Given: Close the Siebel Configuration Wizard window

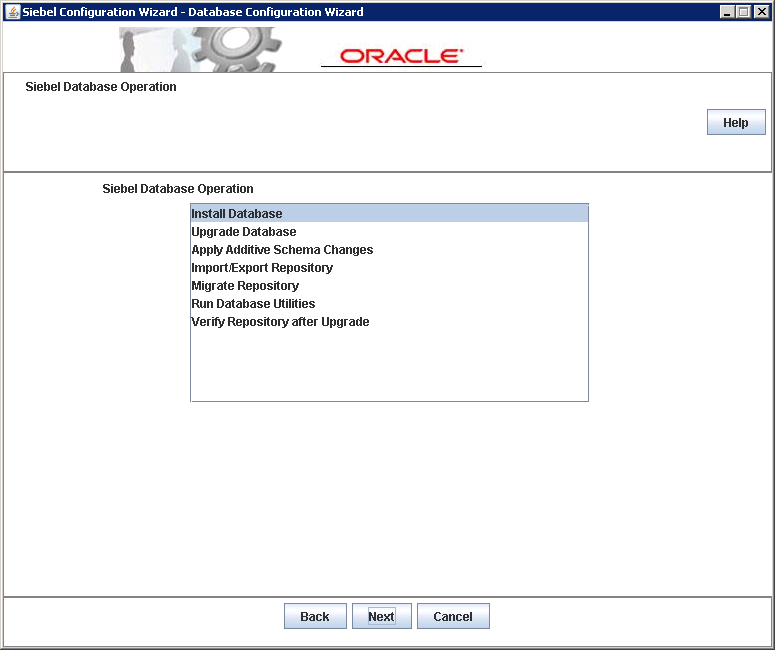Looking at the screenshot, I should [x=762, y=12].
